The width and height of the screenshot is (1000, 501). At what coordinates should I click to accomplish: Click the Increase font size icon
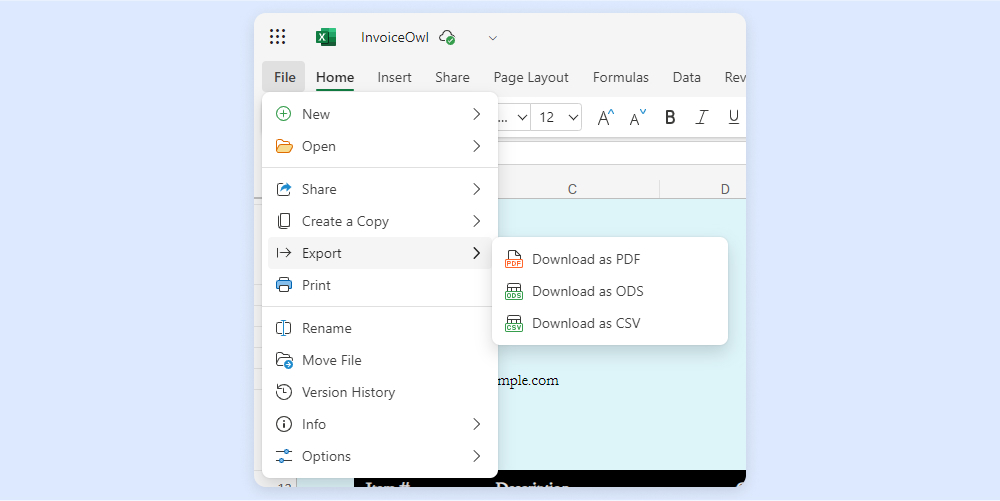click(x=605, y=117)
